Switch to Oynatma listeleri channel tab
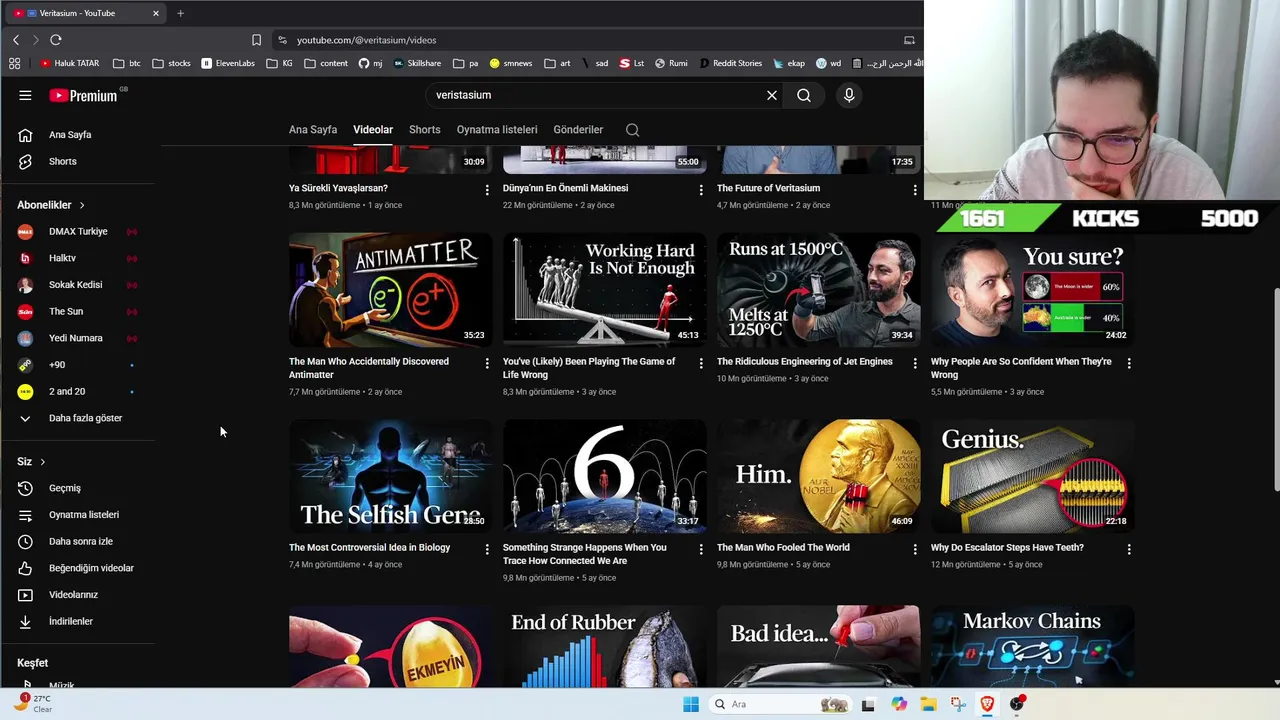 click(x=497, y=130)
